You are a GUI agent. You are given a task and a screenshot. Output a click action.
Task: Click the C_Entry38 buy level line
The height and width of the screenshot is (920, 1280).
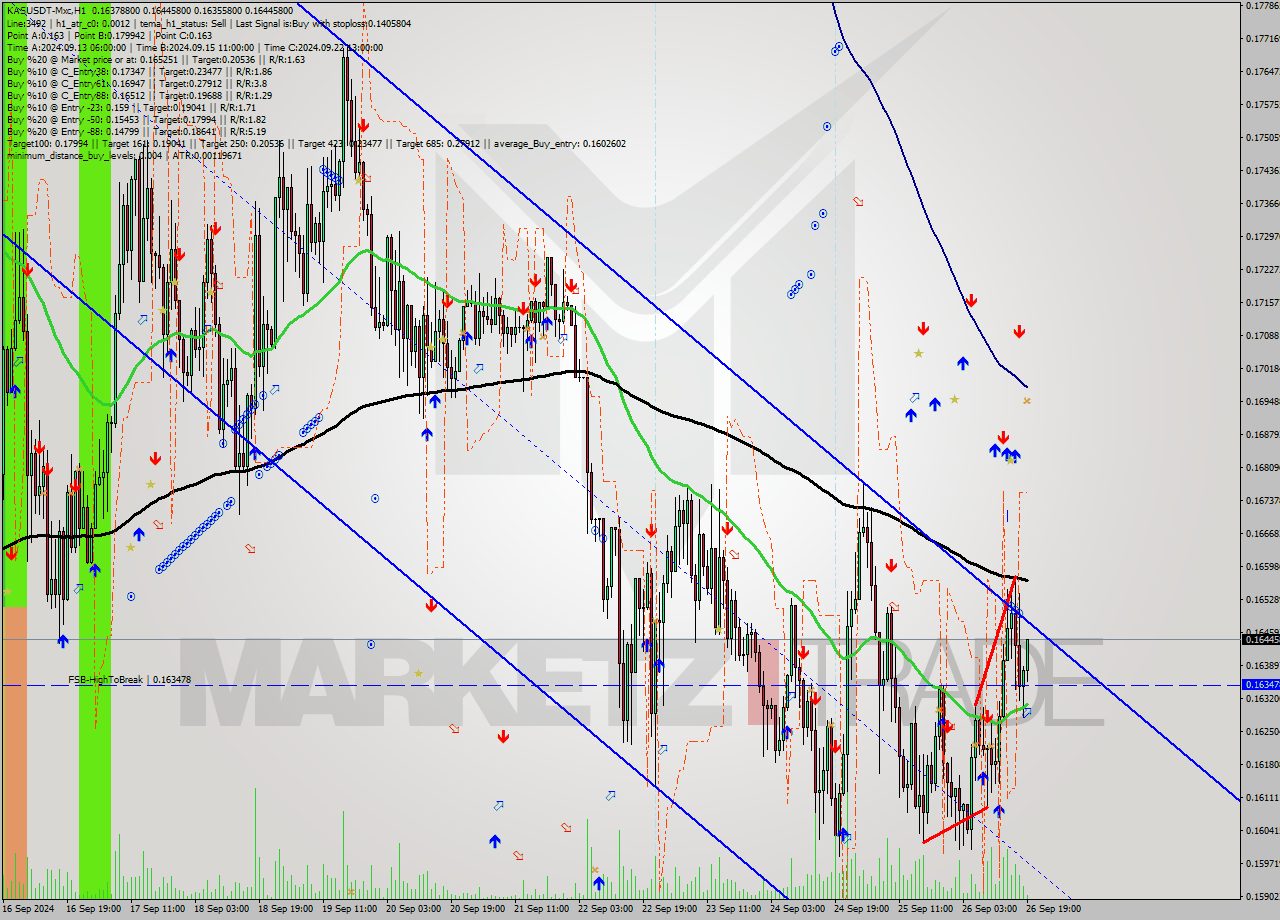139,71
